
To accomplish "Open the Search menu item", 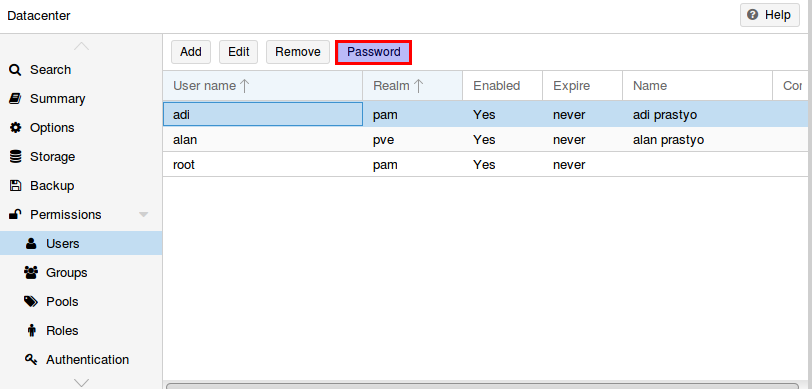I will point(81,70).
